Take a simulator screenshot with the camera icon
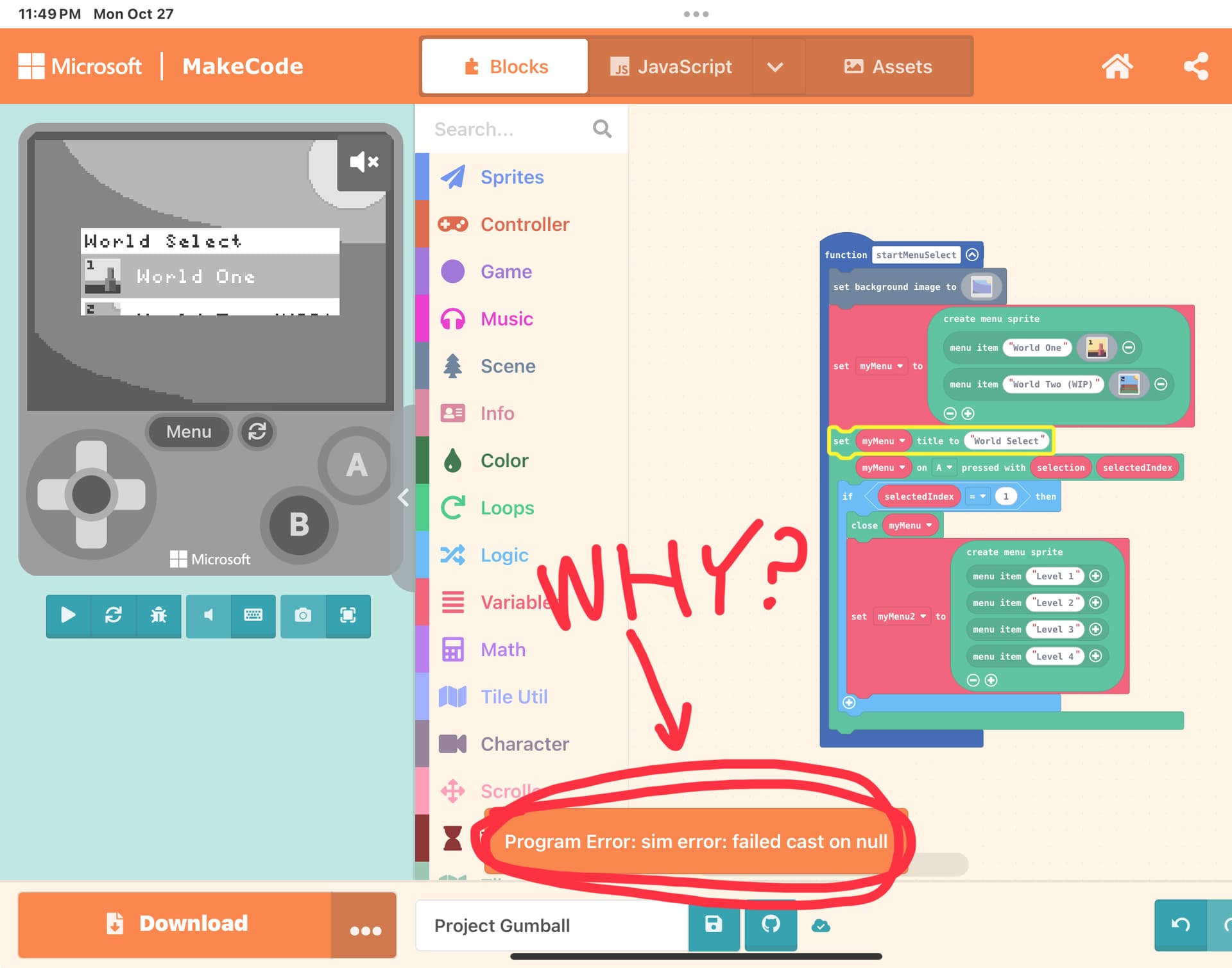The height and width of the screenshot is (968, 1232). [x=303, y=616]
